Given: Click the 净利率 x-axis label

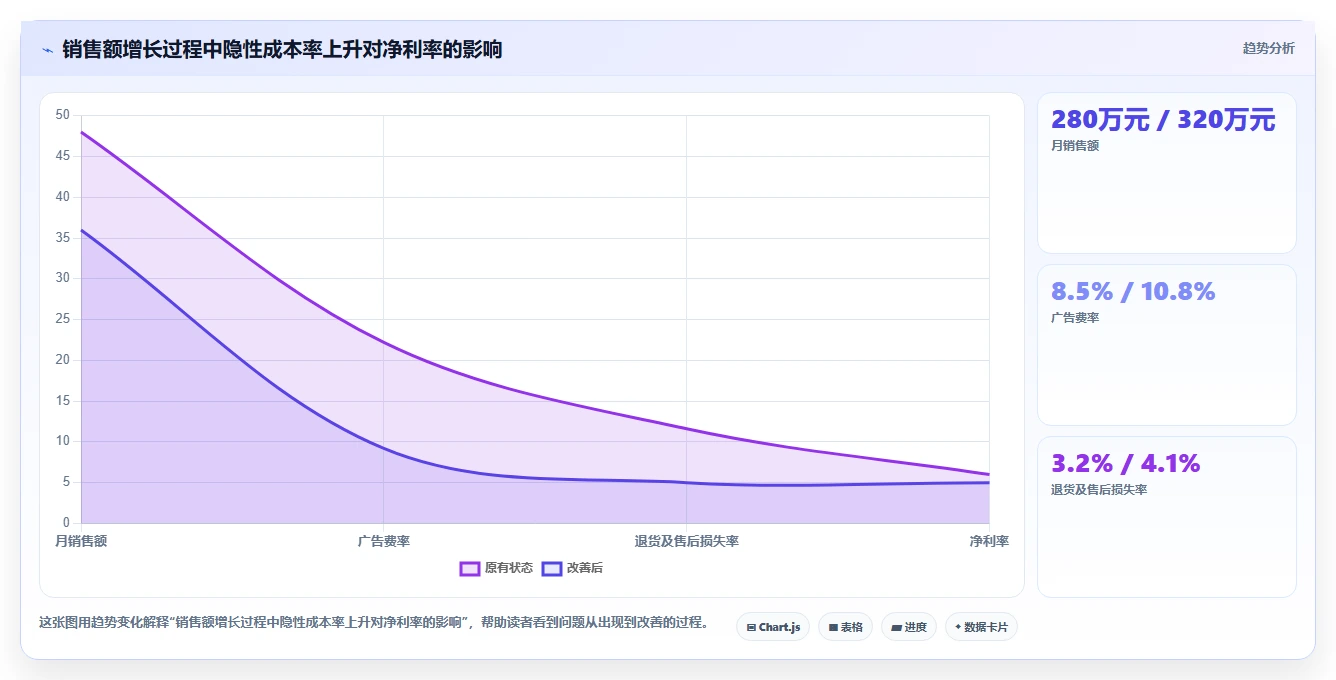Looking at the screenshot, I should pyautogui.click(x=989, y=541).
